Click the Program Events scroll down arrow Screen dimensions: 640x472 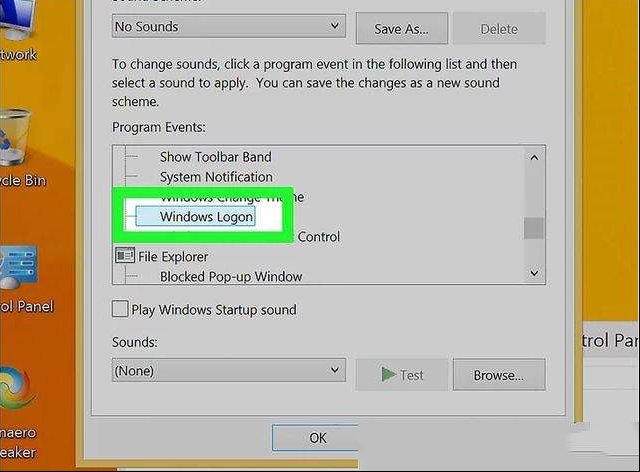point(534,273)
